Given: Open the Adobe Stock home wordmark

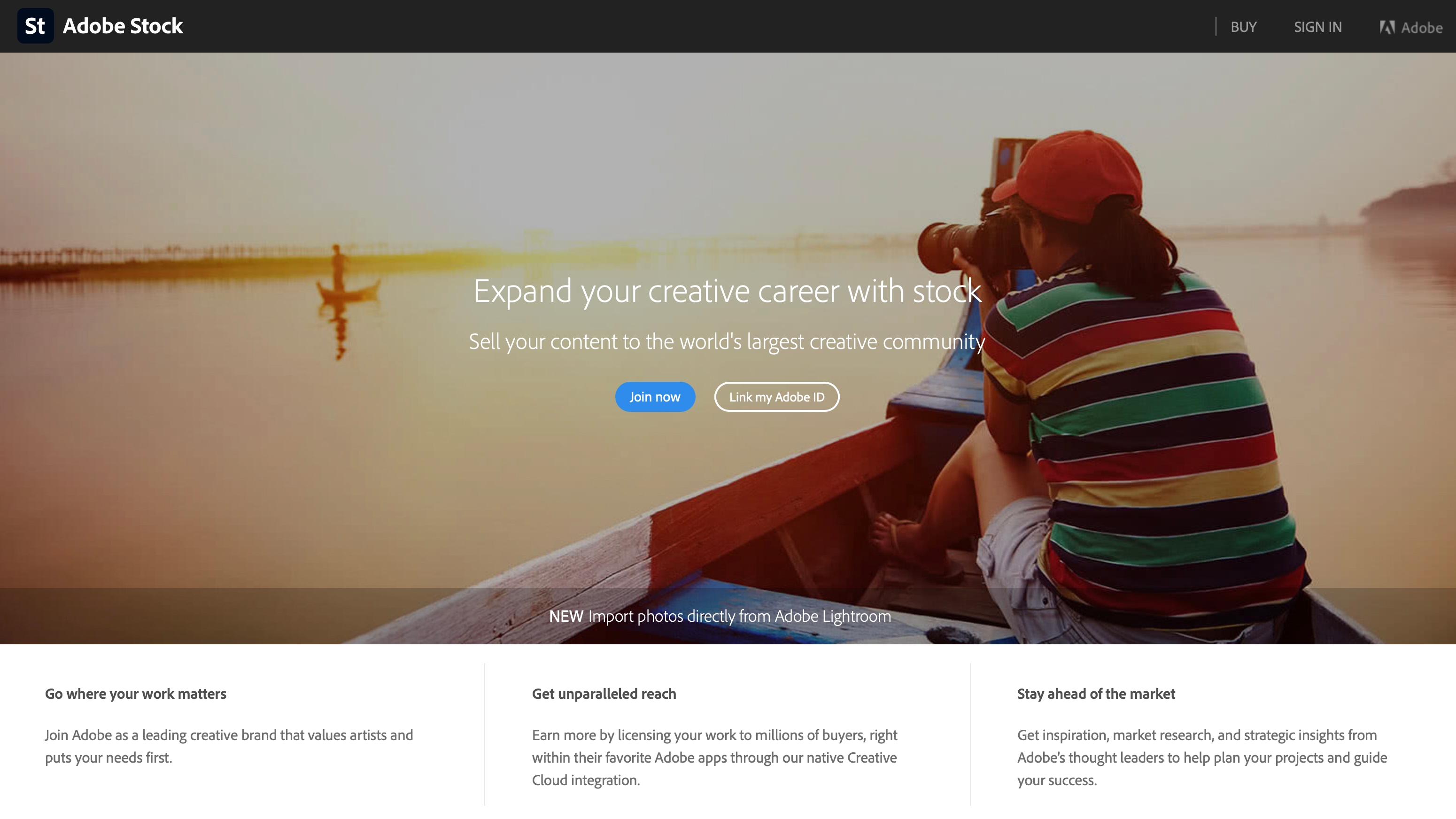Looking at the screenshot, I should [x=123, y=26].
